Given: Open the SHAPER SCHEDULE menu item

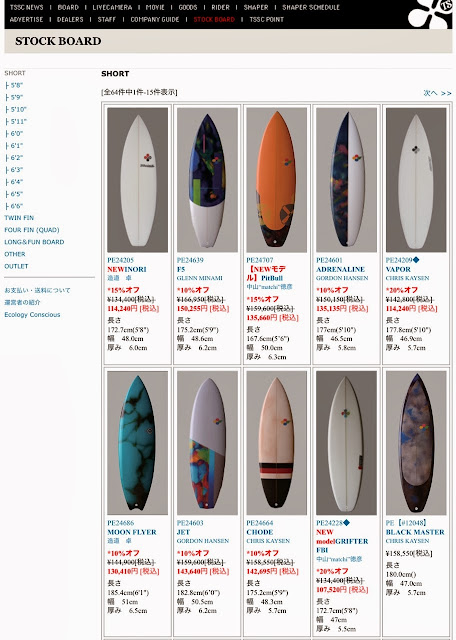Looking at the screenshot, I should tap(311, 7).
